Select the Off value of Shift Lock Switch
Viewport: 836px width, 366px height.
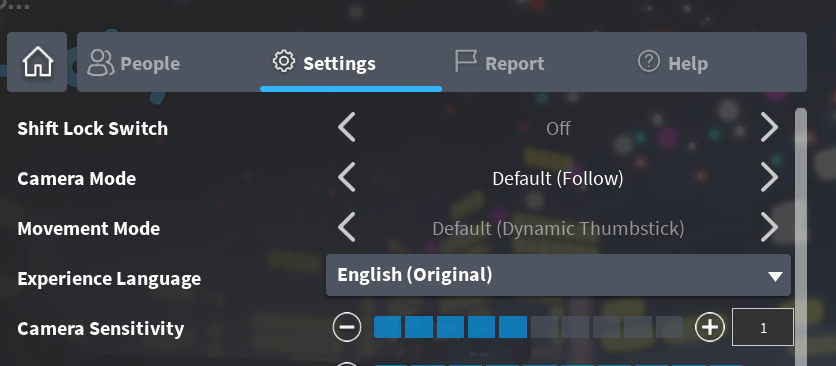558,129
